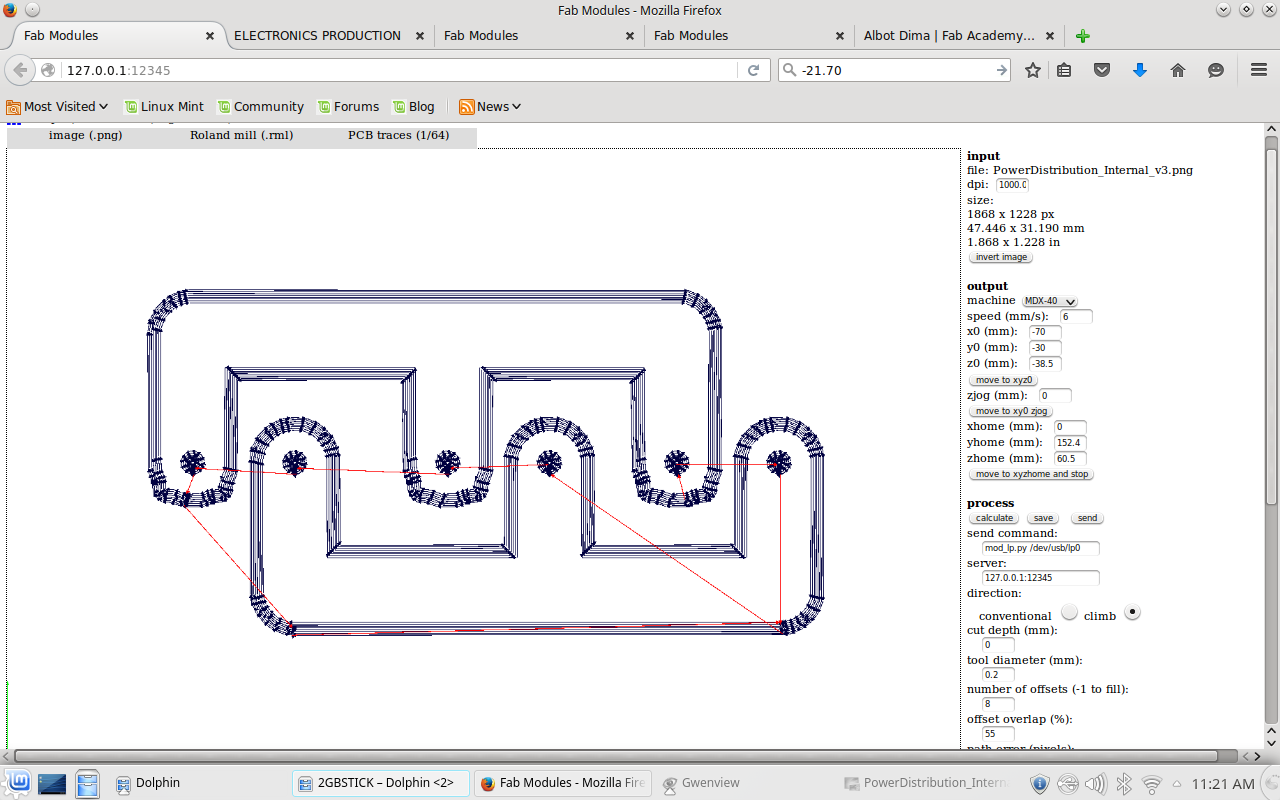
Task: Open the Downloads arrow icon
Action: pos(1139,70)
